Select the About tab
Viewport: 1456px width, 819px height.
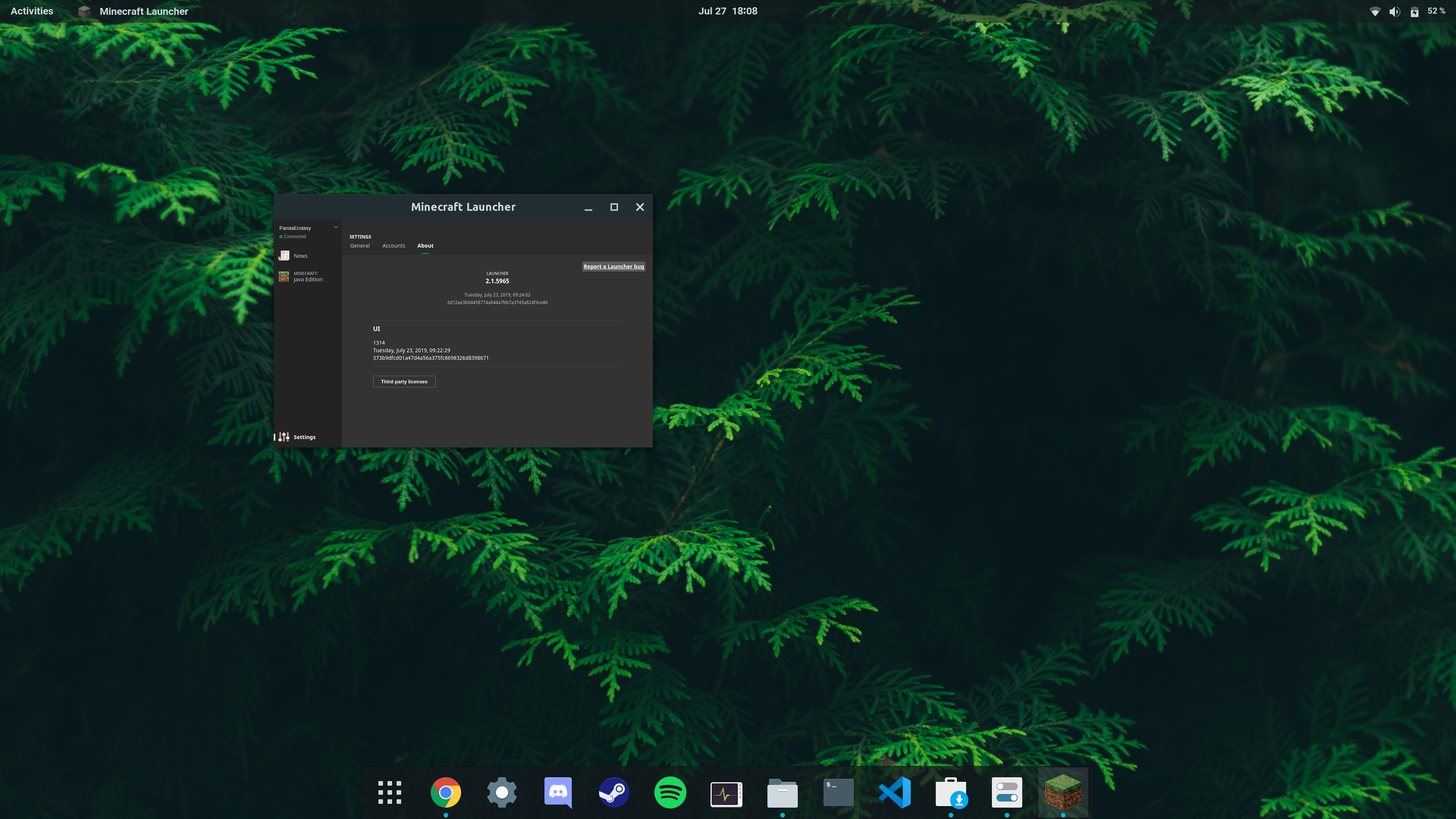[x=425, y=246]
